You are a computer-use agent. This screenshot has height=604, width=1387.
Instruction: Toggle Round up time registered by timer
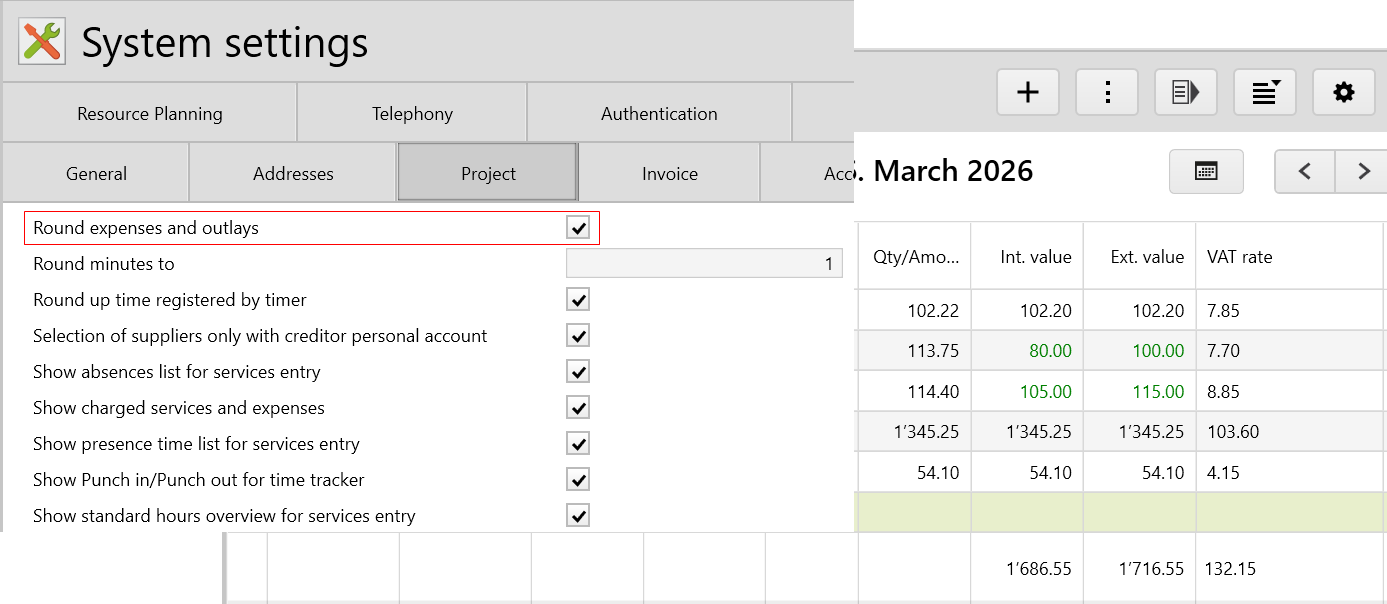click(578, 300)
